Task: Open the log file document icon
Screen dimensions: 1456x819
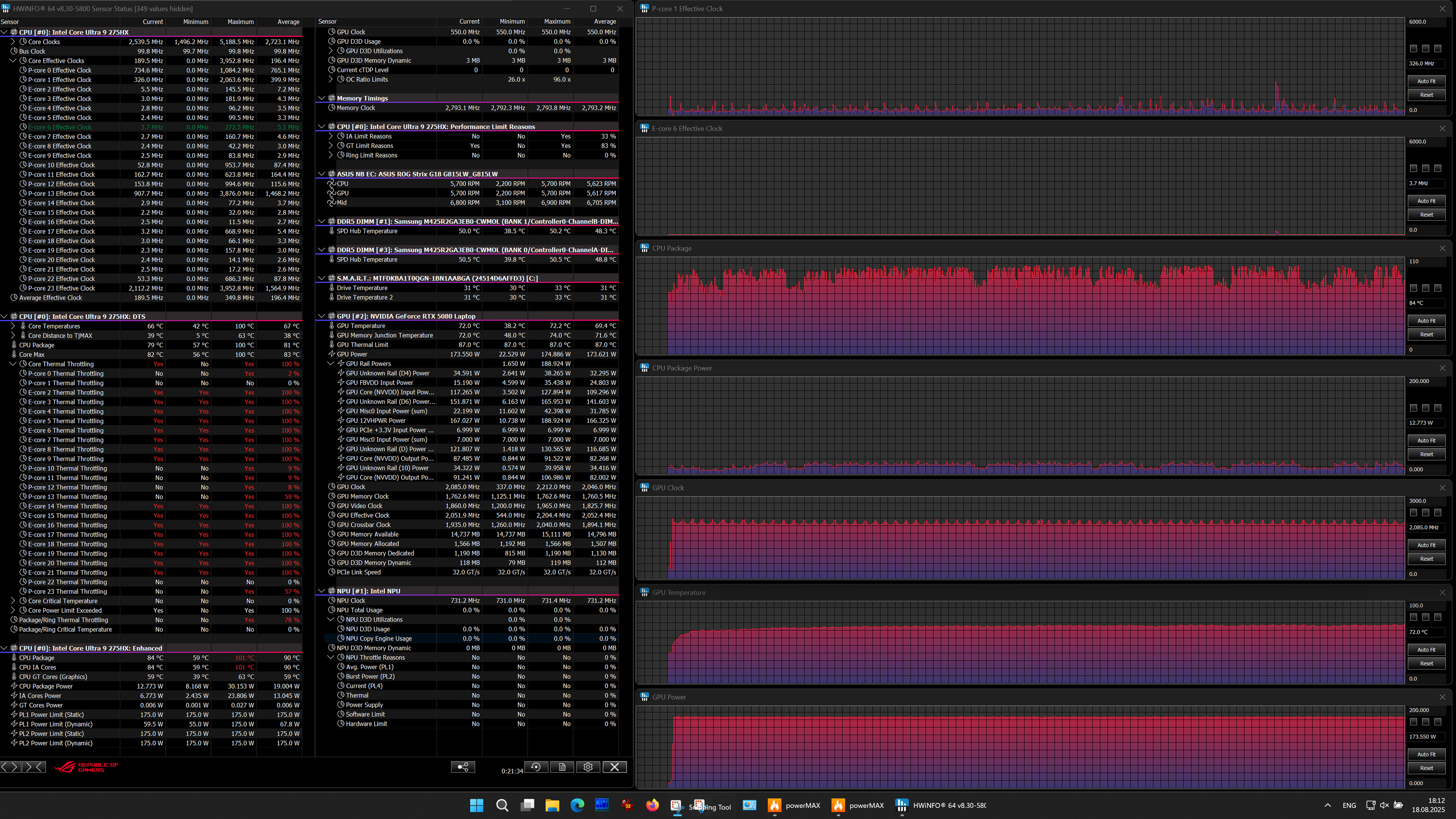Action: click(562, 767)
